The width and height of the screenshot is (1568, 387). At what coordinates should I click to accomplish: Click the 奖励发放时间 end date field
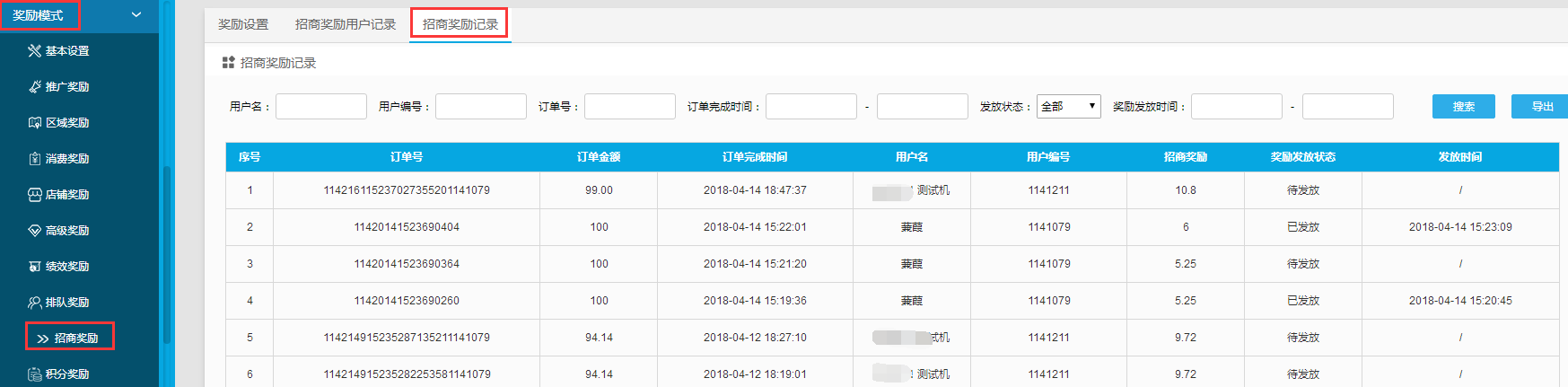(x=1348, y=106)
